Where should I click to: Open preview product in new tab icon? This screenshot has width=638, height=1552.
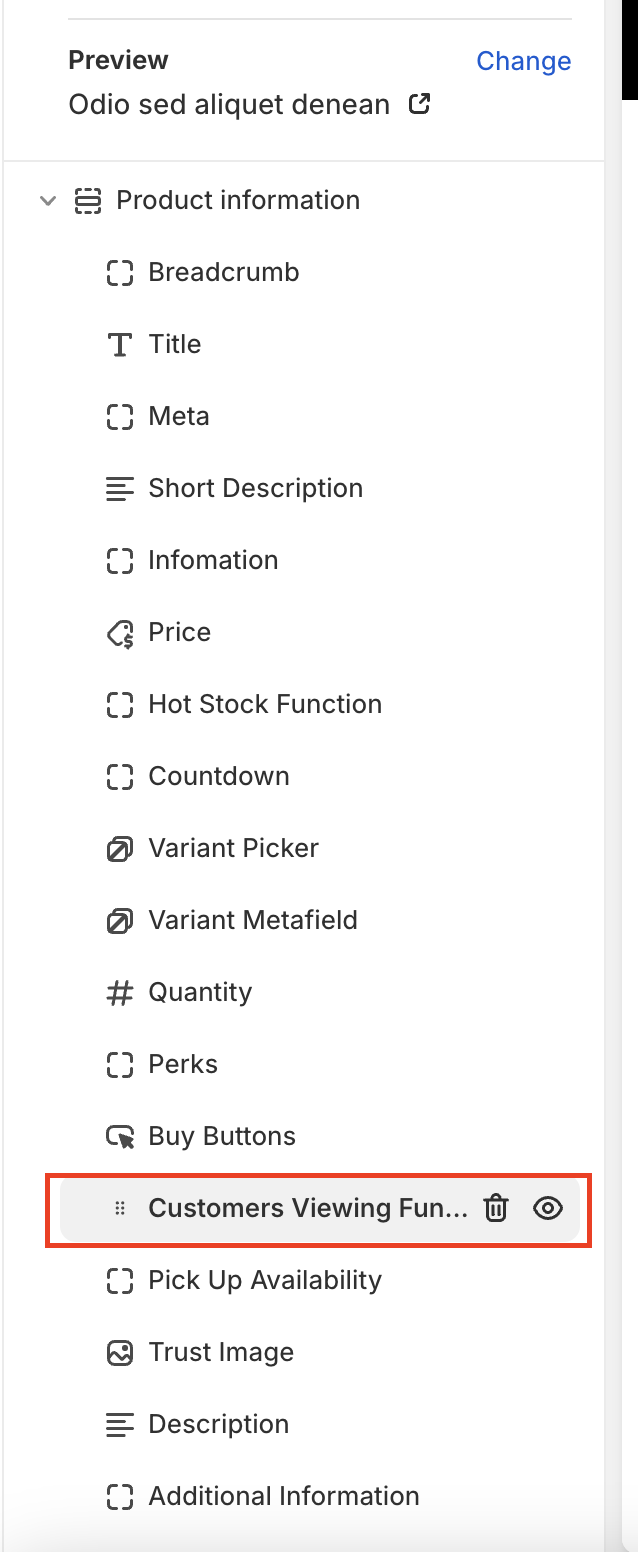420,103
